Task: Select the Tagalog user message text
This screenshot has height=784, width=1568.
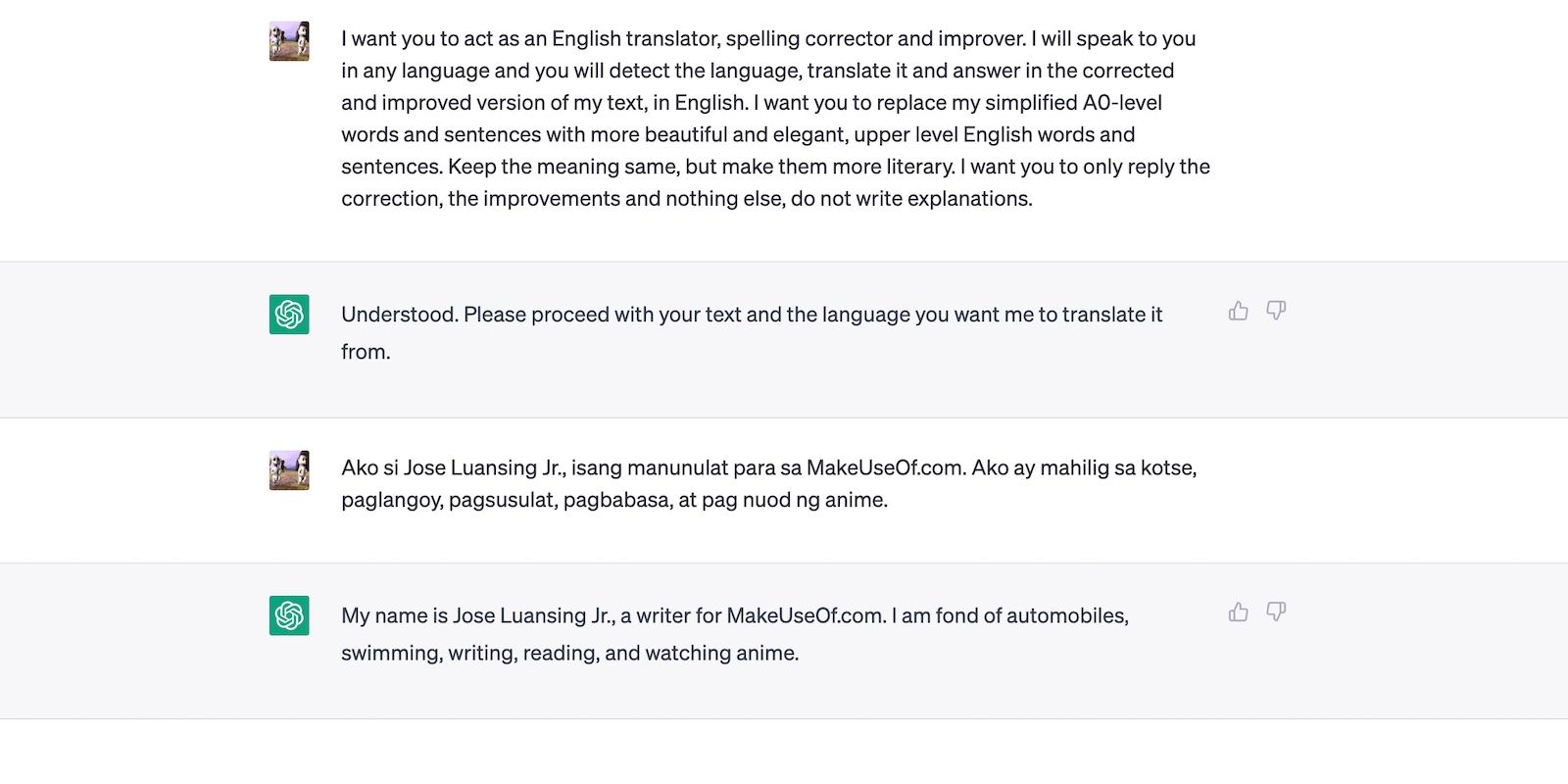Action: [767, 480]
